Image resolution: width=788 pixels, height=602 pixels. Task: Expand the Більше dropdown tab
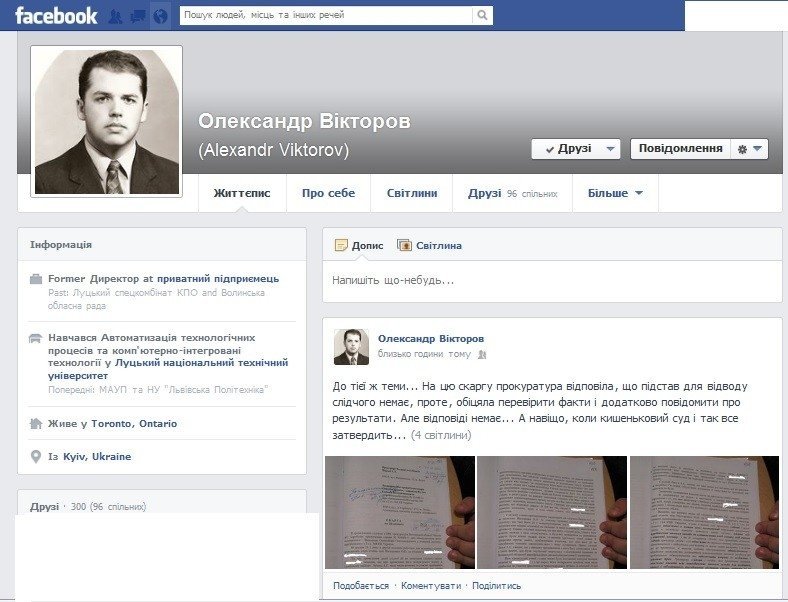click(615, 193)
